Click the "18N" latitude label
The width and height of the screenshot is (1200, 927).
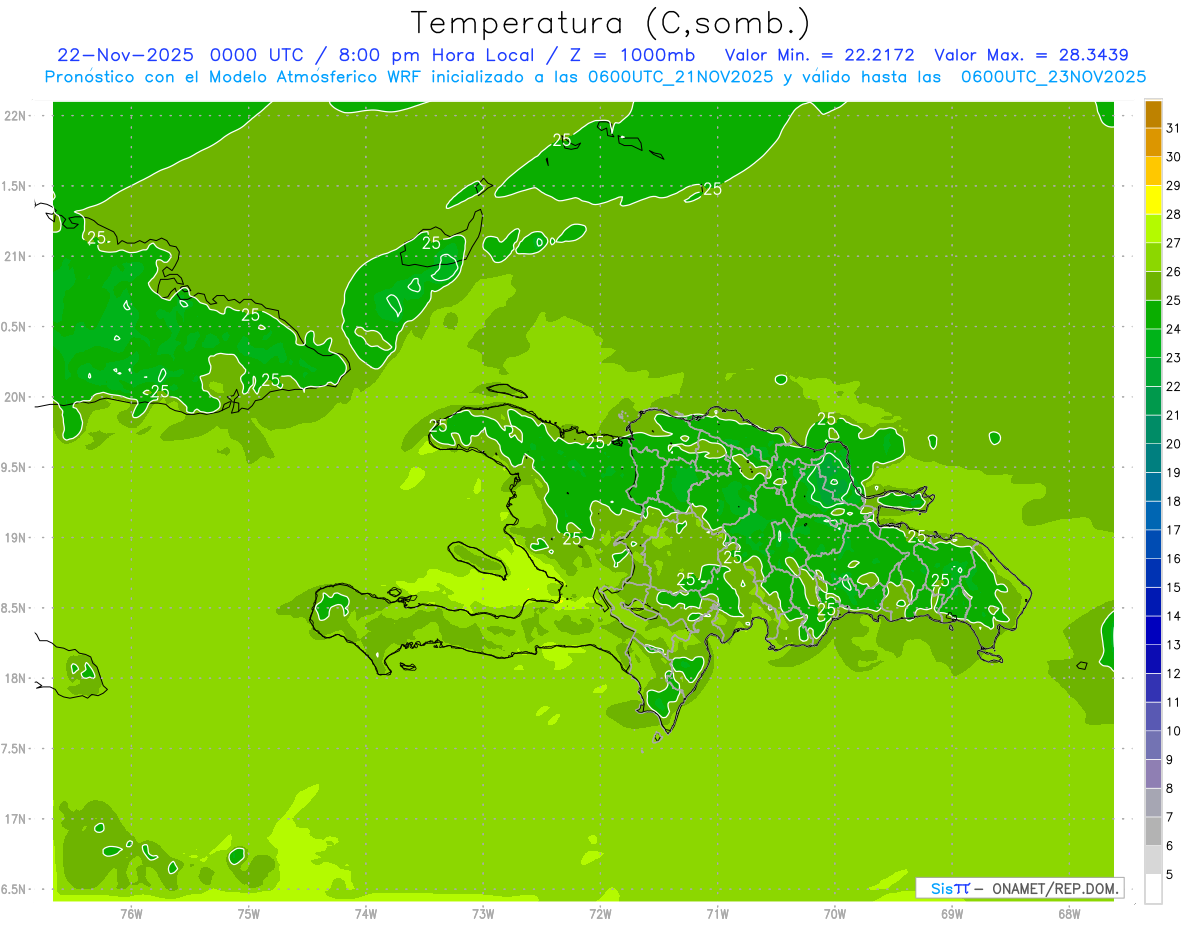[17, 679]
